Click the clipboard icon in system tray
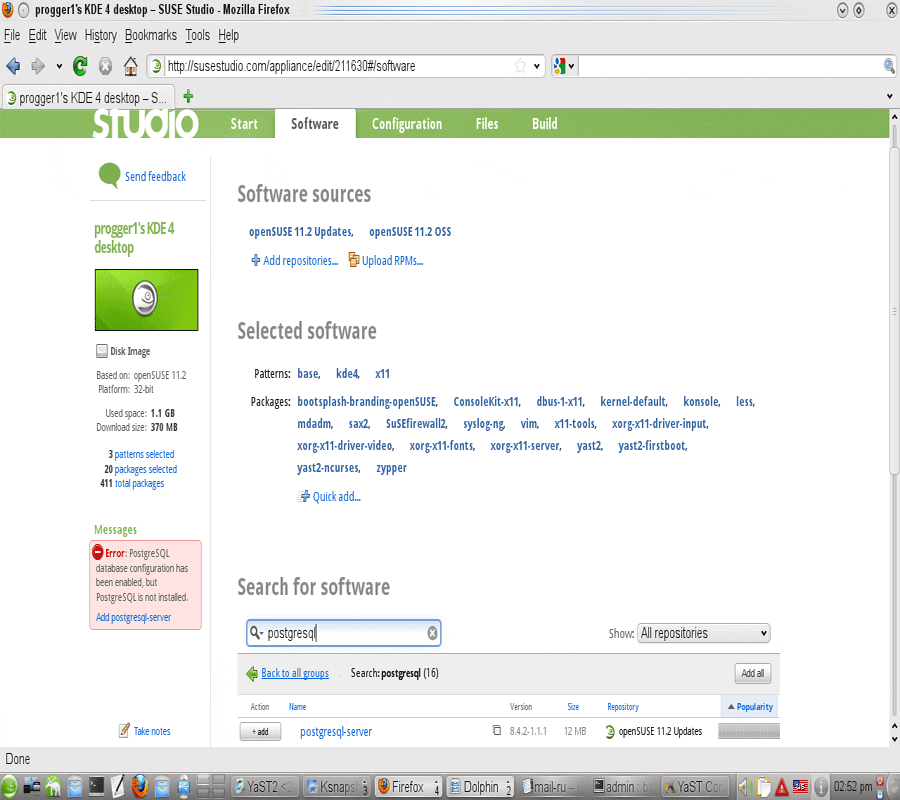The width and height of the screenshot is (900, 800). 763,787
